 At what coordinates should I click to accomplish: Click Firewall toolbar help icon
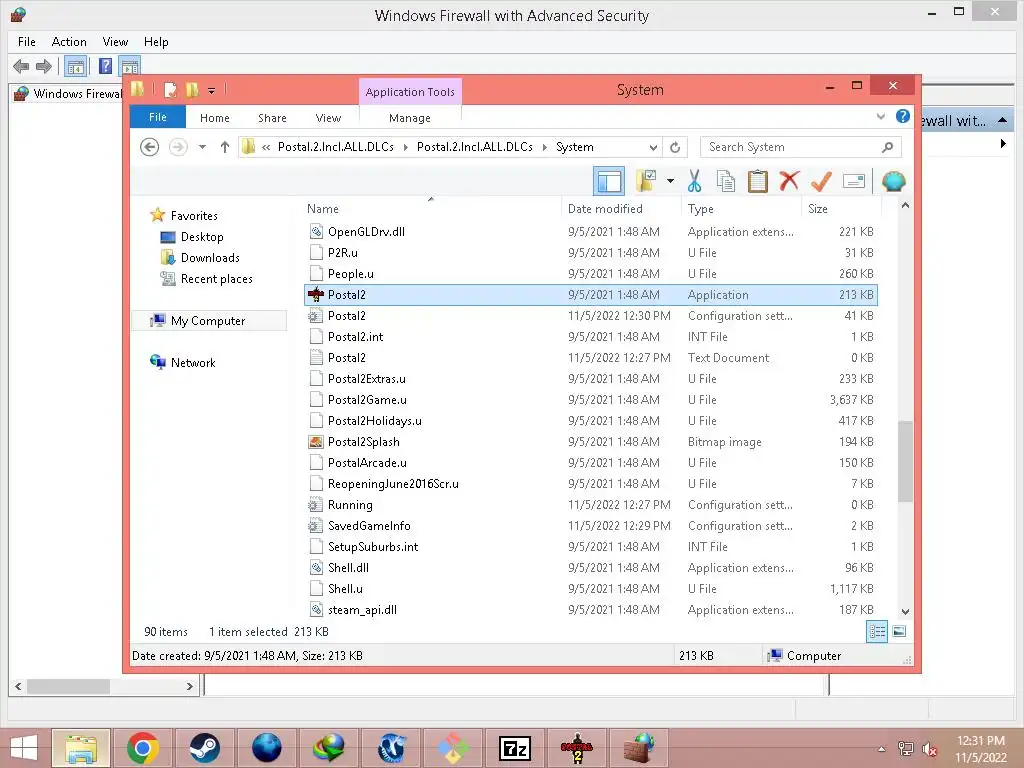105,66
